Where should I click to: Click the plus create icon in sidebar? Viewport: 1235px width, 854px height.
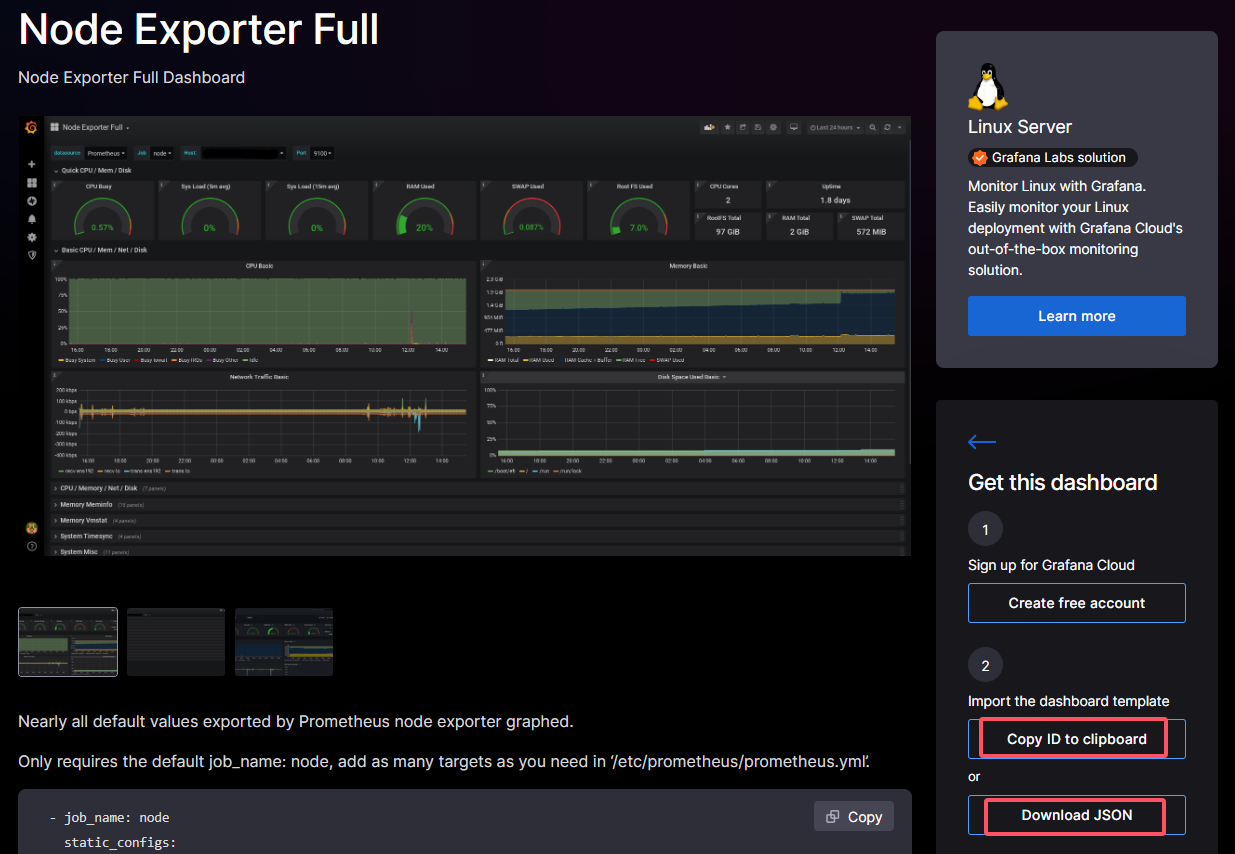click(x=31, y=164)
